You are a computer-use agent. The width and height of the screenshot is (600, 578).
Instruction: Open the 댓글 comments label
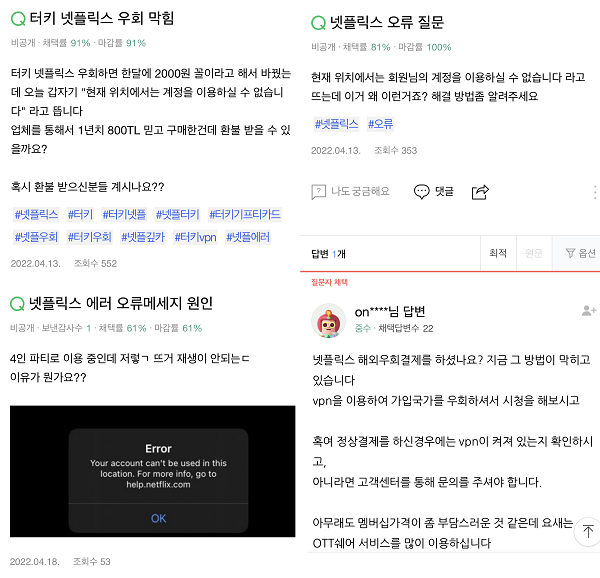tap(444, 191)
